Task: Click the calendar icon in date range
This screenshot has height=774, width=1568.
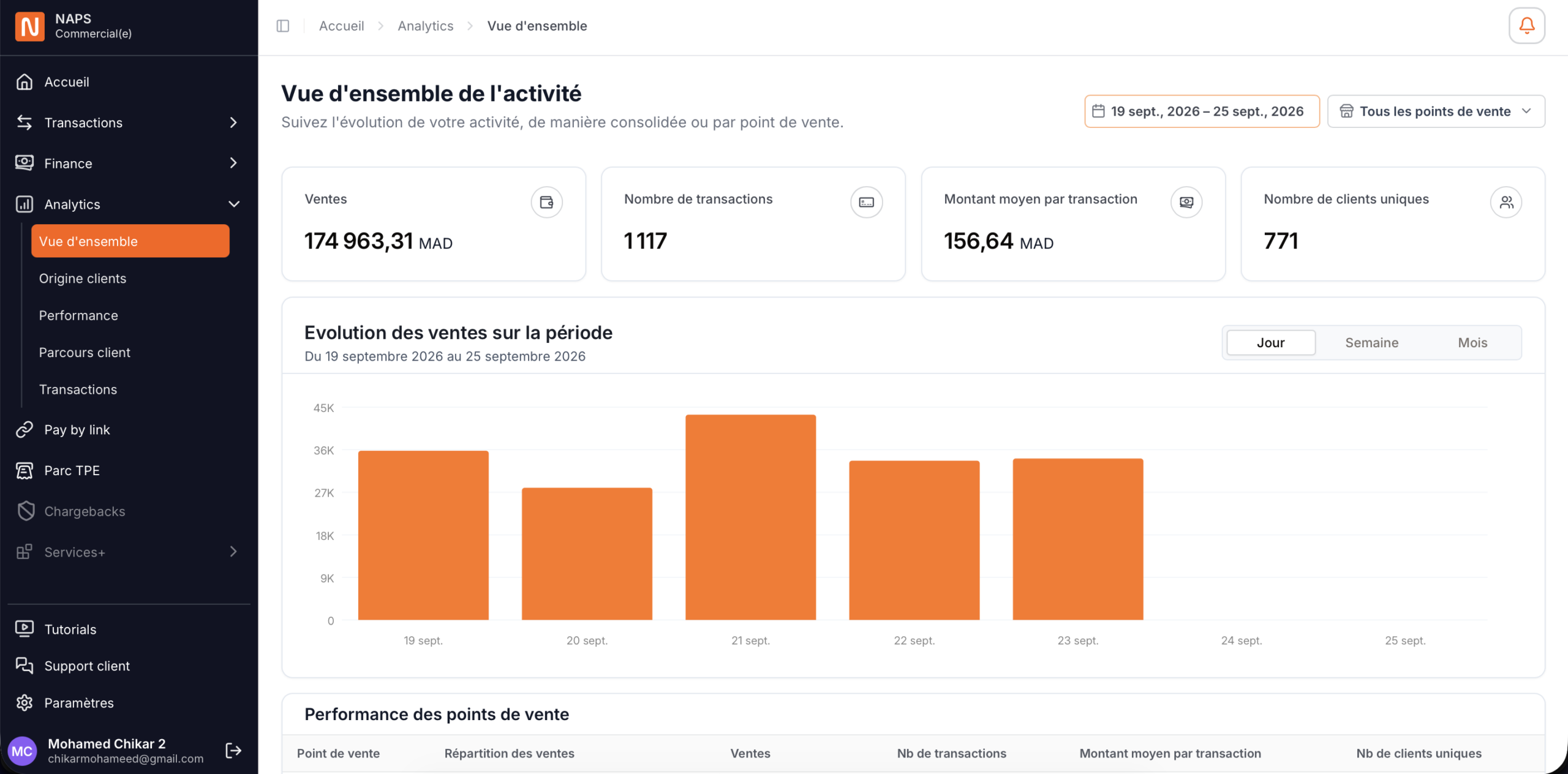Action: (x=1098, y=111)
